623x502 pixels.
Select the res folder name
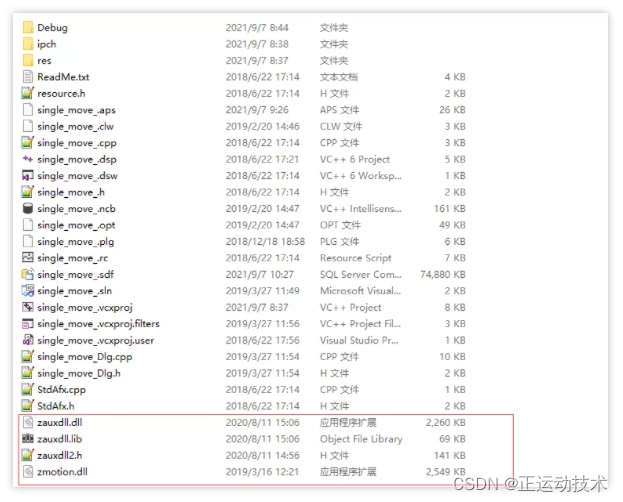44,60
